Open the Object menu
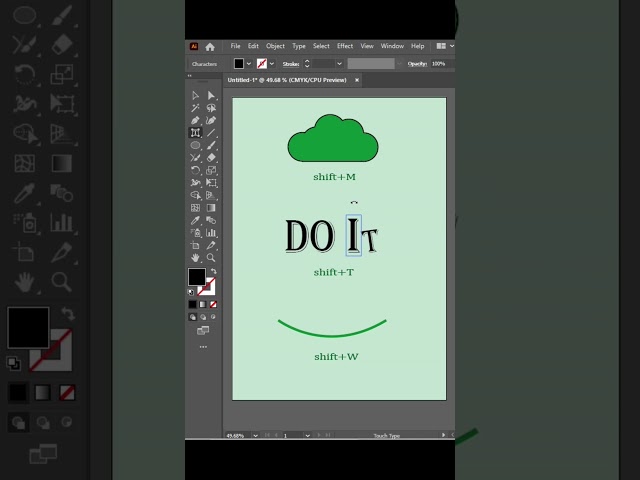Image resolution: width=640 pixels, height=480 pixels. tap(276, 46)
